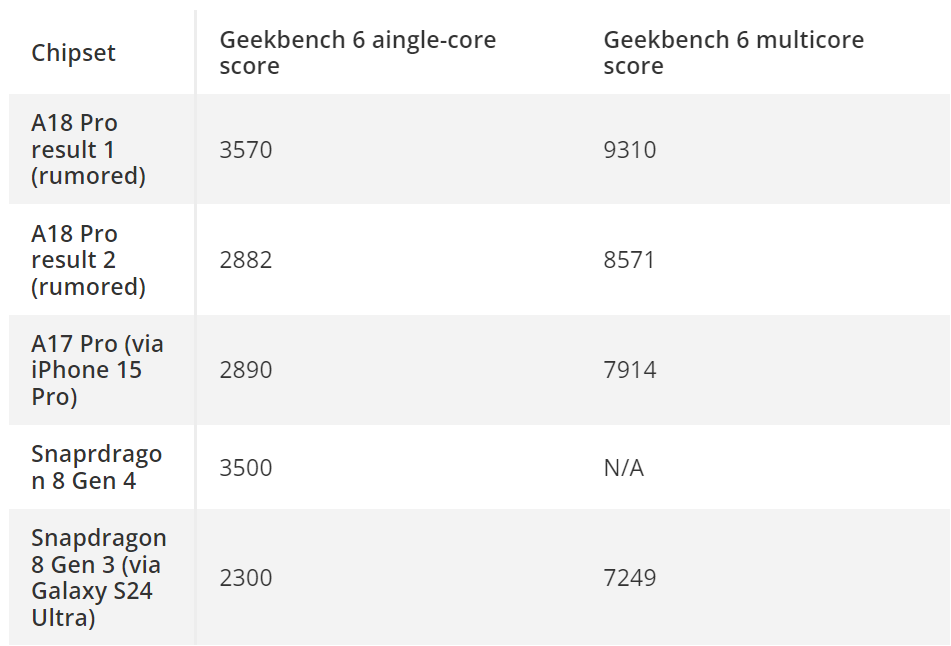
Task: Click the 2882 single-core score value
Action: click(x=246, y=260)
